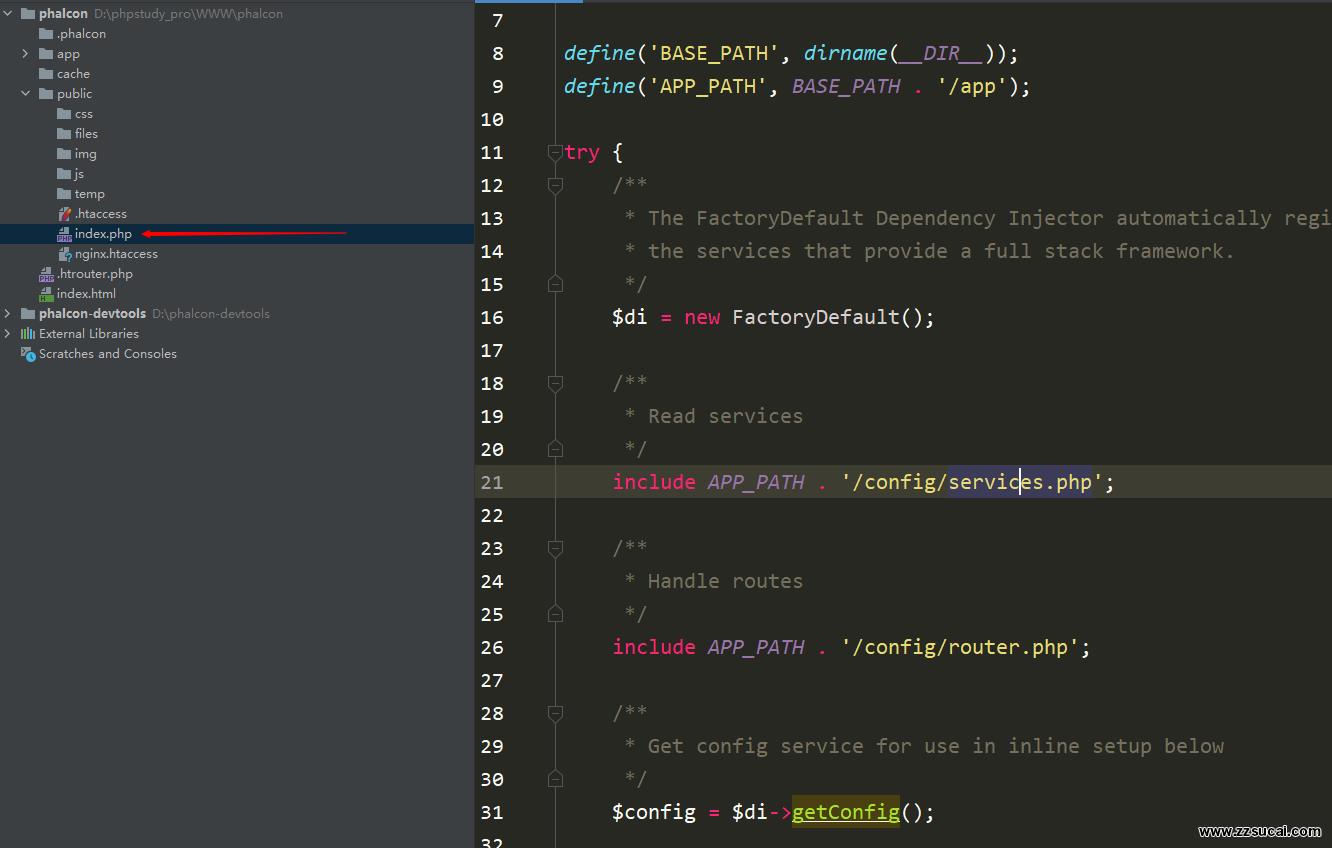Click line number 21 in the gutter

492,482
